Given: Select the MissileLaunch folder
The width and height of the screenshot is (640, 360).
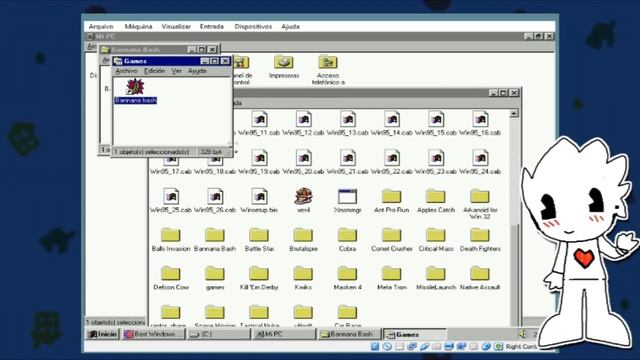Looking at the screenshot, I should point(436,273).
